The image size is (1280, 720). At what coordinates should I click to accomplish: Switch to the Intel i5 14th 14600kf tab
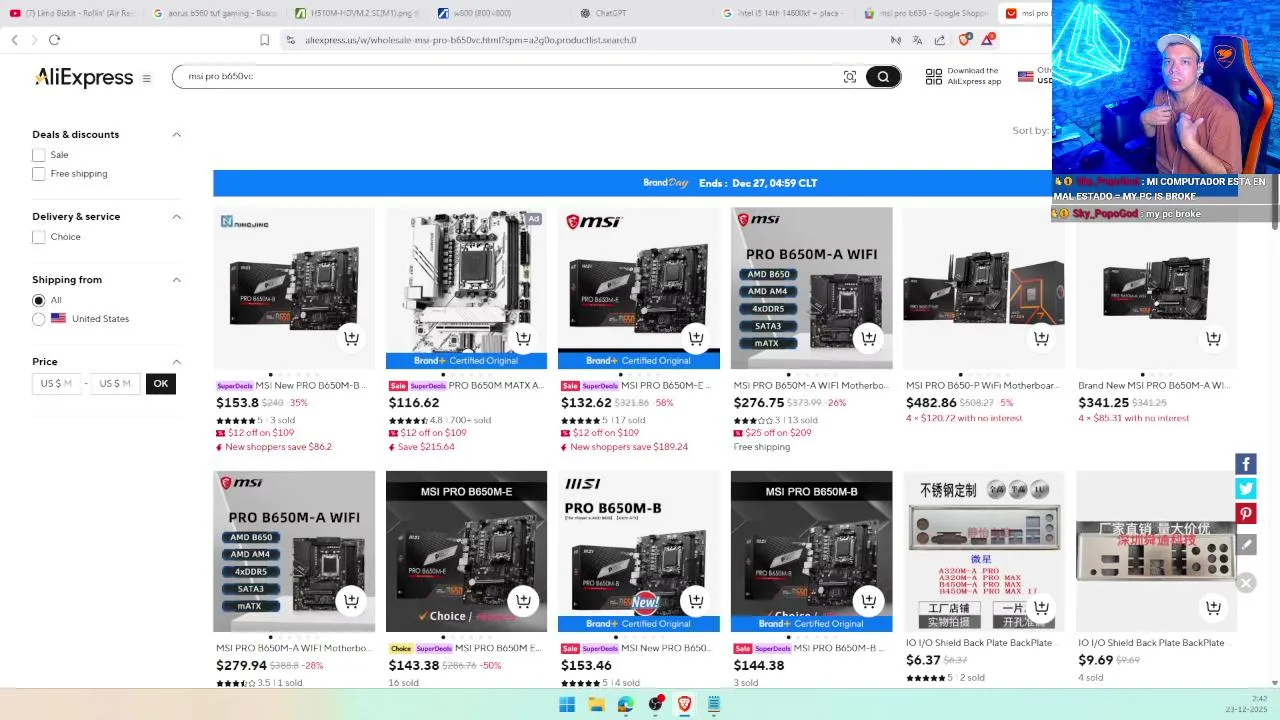[784, 13]
